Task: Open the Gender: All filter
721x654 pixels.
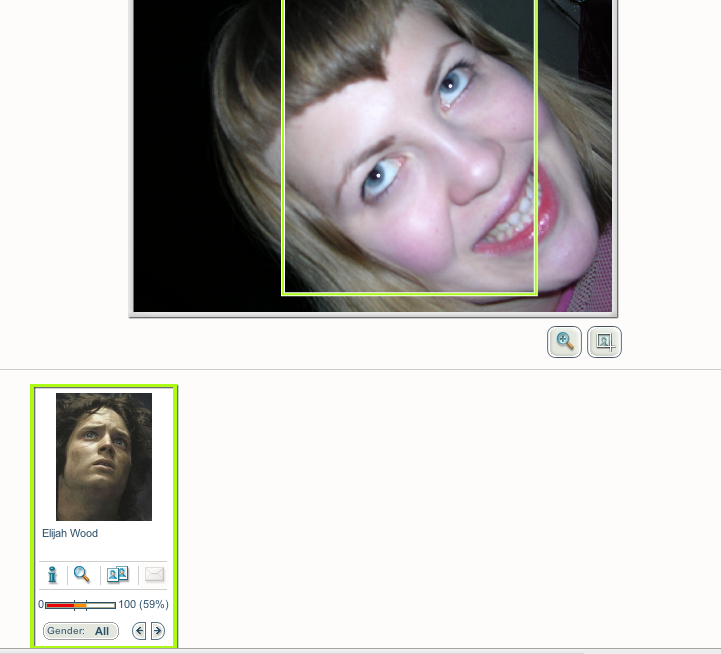Action: point(80,631)
